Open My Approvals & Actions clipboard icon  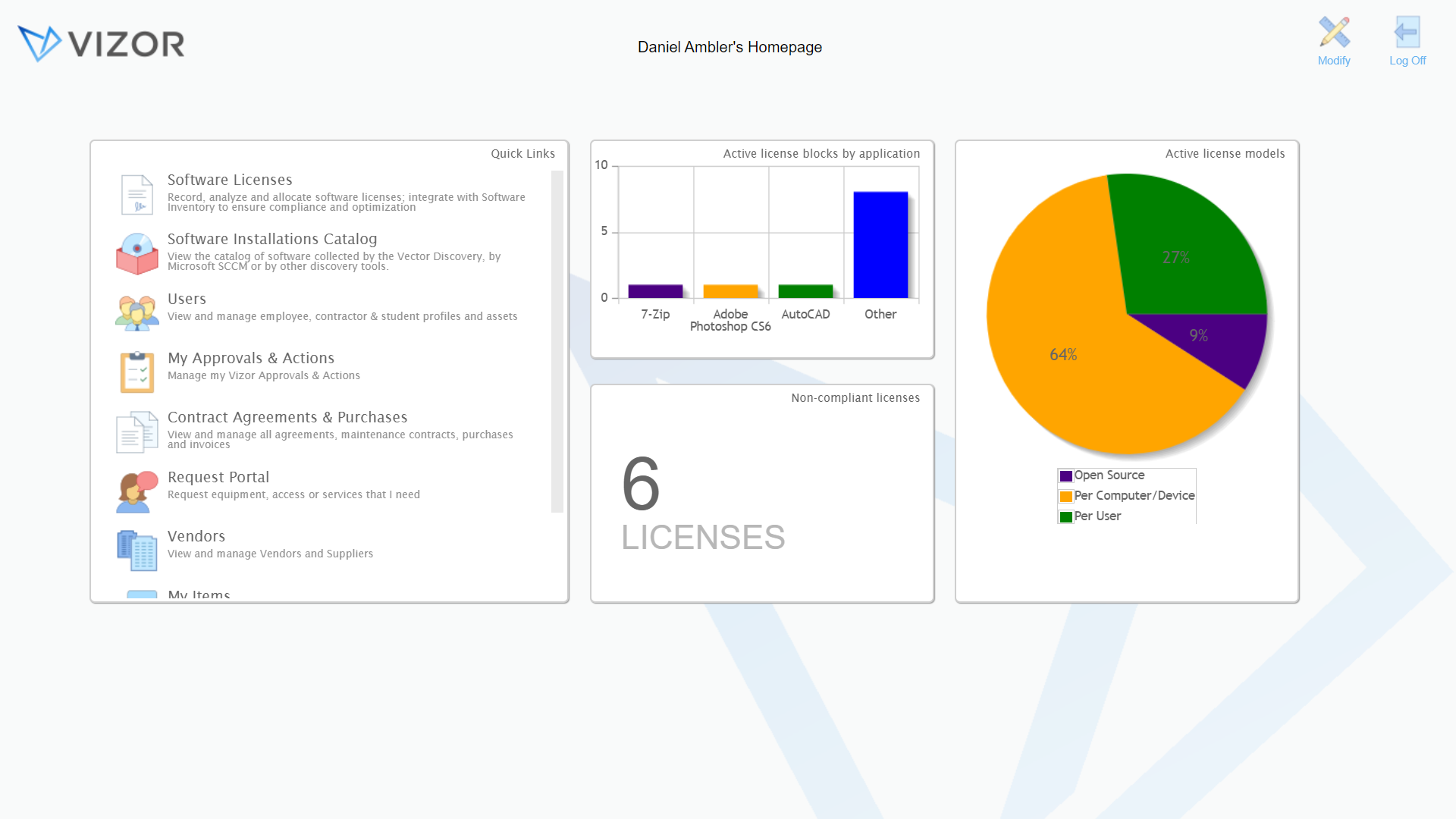pyautogui.click(x=137, y=372)
